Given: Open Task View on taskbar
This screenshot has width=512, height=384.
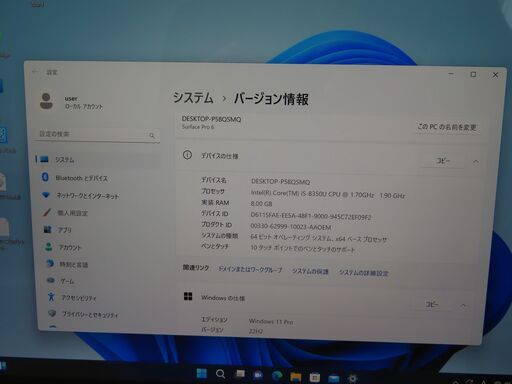Looking at the screenshot, I should coord(240,374).
